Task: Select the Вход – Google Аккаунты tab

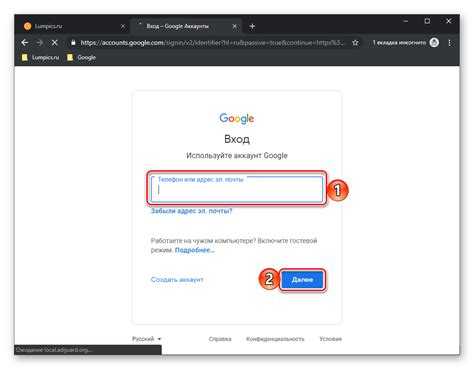Action: (185, 26)
